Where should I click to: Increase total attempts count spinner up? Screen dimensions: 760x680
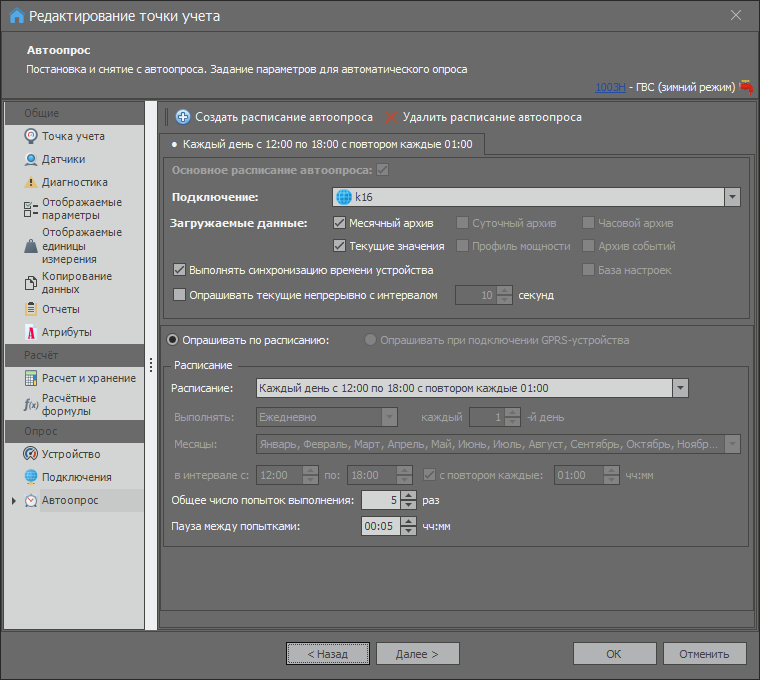408,495
